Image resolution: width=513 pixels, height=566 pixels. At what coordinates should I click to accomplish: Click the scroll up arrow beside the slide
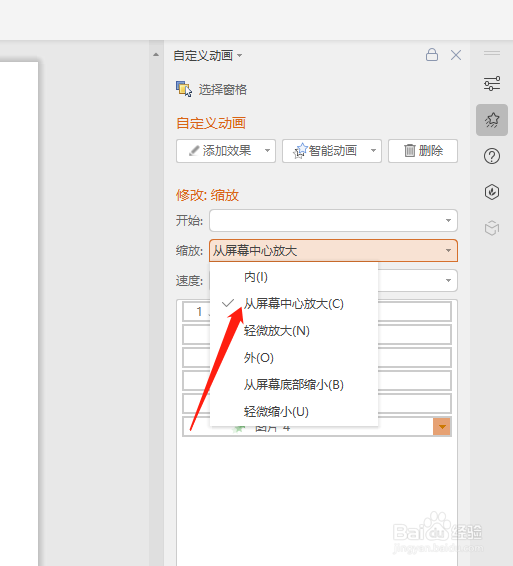tap(156, 55)
